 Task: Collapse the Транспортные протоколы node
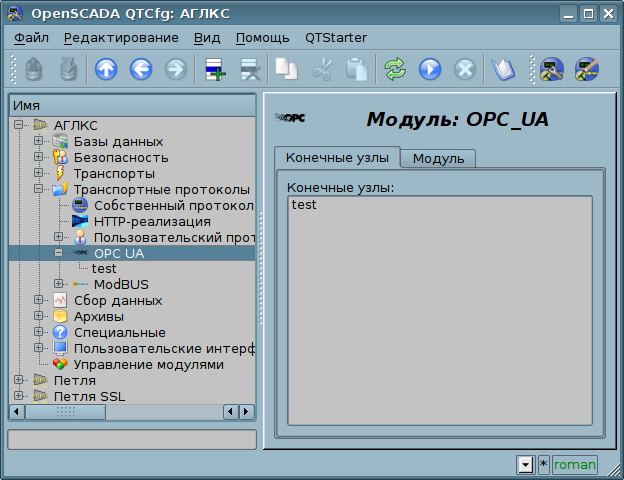[x=38, y=189]
